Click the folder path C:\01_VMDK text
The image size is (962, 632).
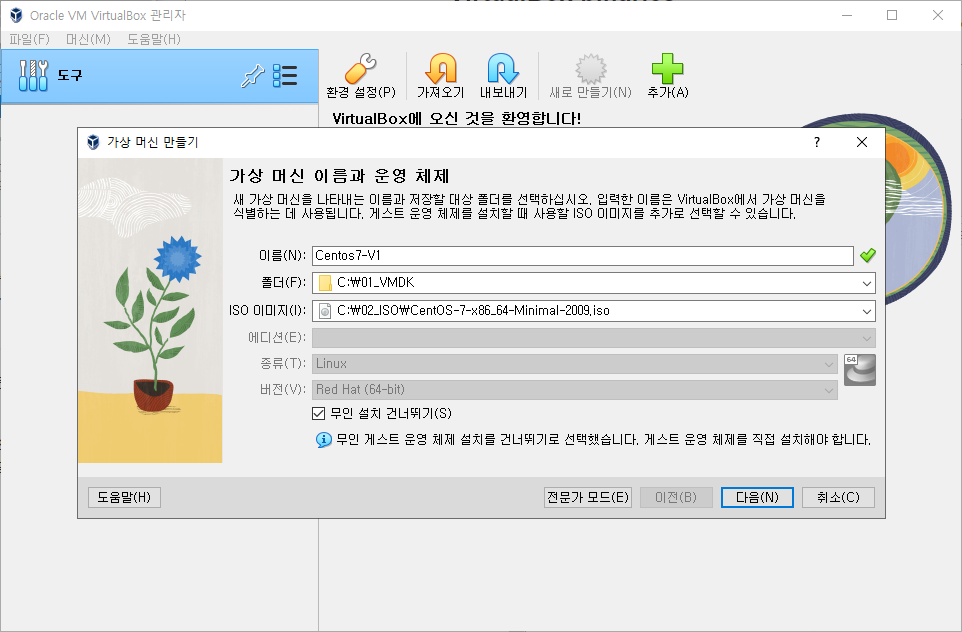[x=375, y=283]
